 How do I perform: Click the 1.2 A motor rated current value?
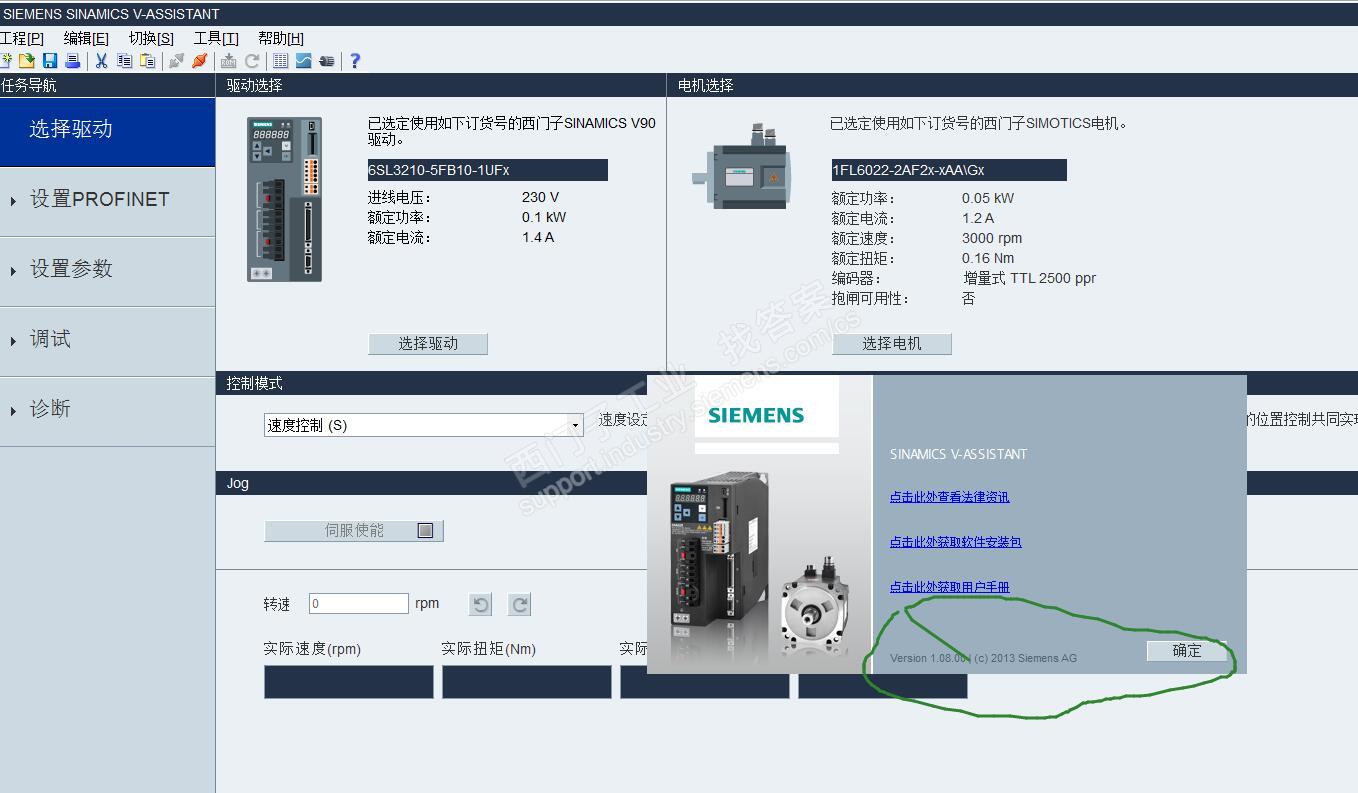978,218
